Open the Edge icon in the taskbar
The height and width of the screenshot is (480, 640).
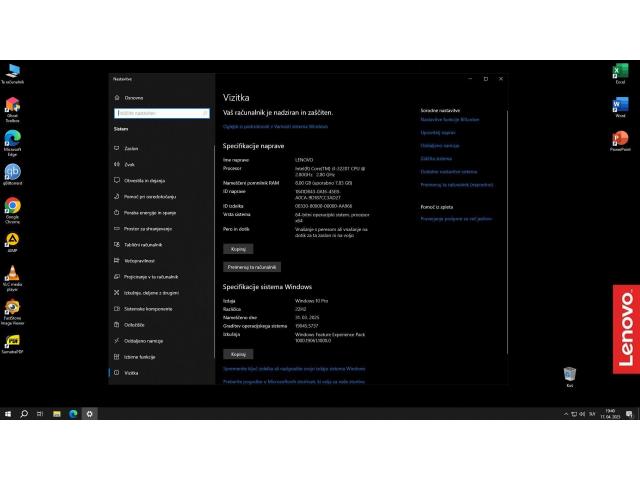[73, 414]
